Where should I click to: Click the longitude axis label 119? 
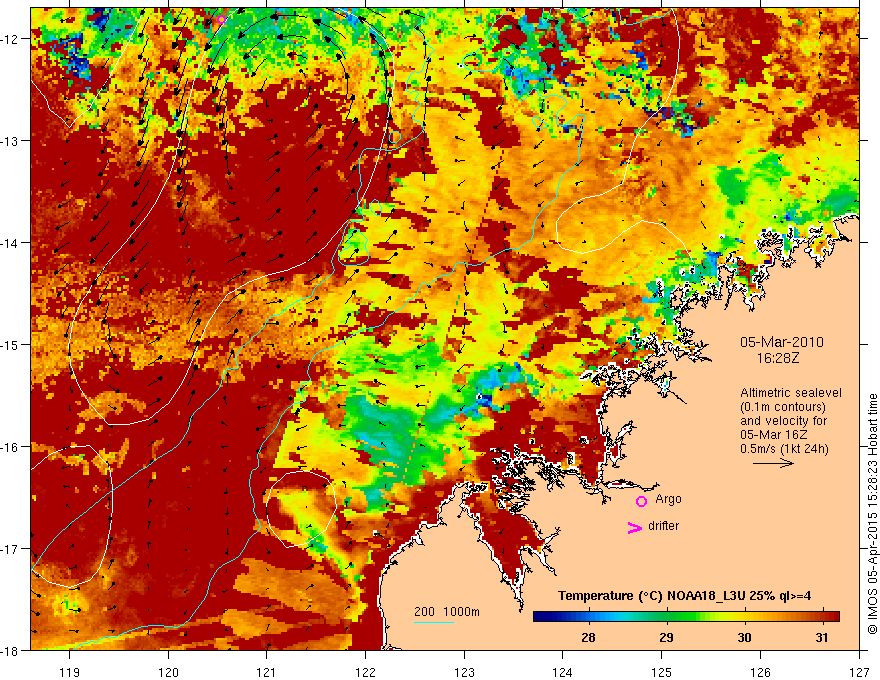[70, 672]
